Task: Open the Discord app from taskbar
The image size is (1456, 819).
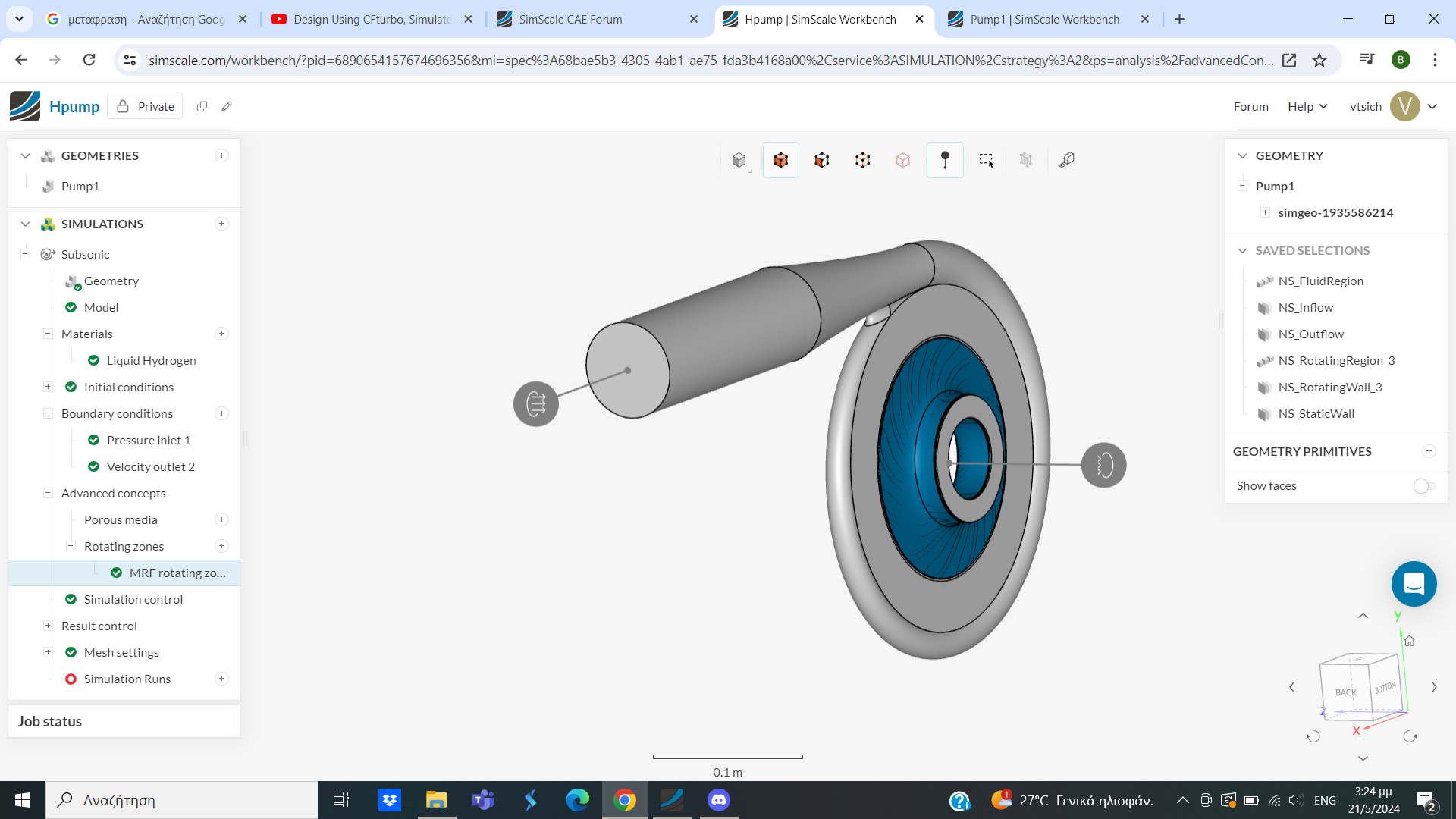Action: pyautogui.click(x=718, y=799)
